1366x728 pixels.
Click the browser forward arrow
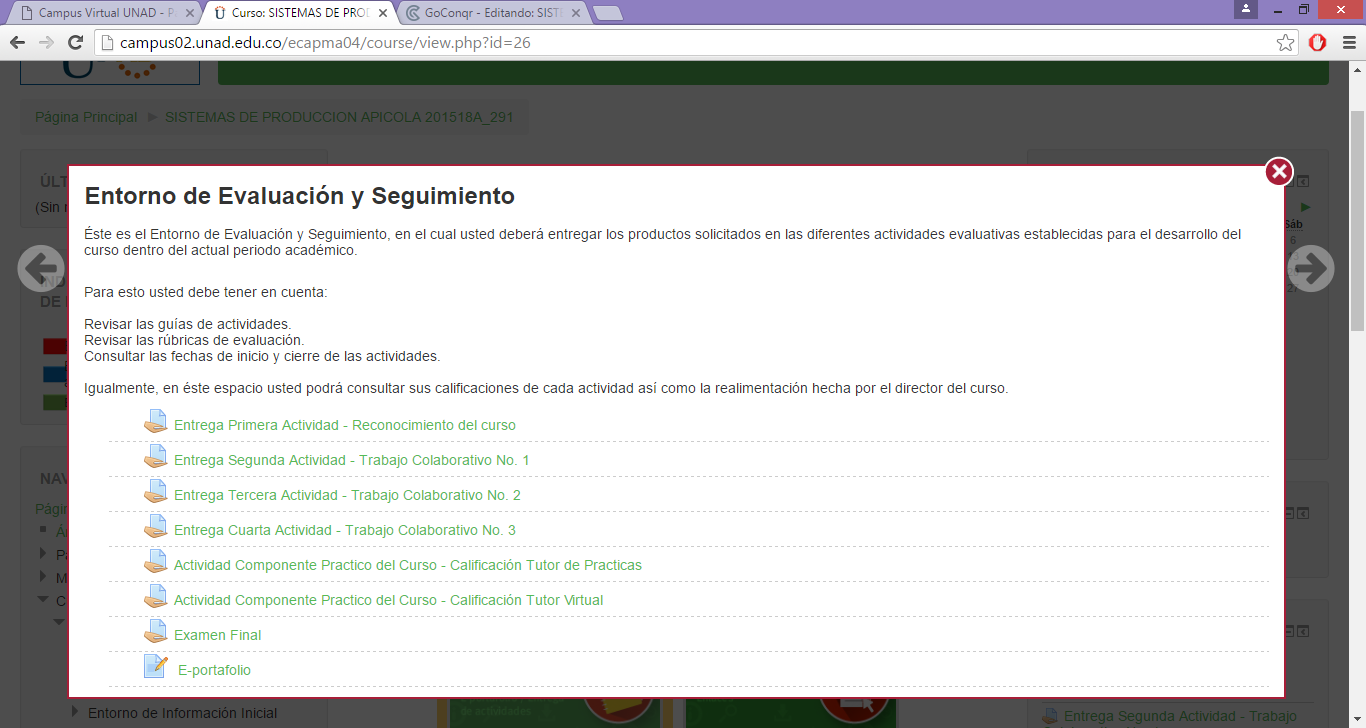pyautogui.click(x=46, y=42)
